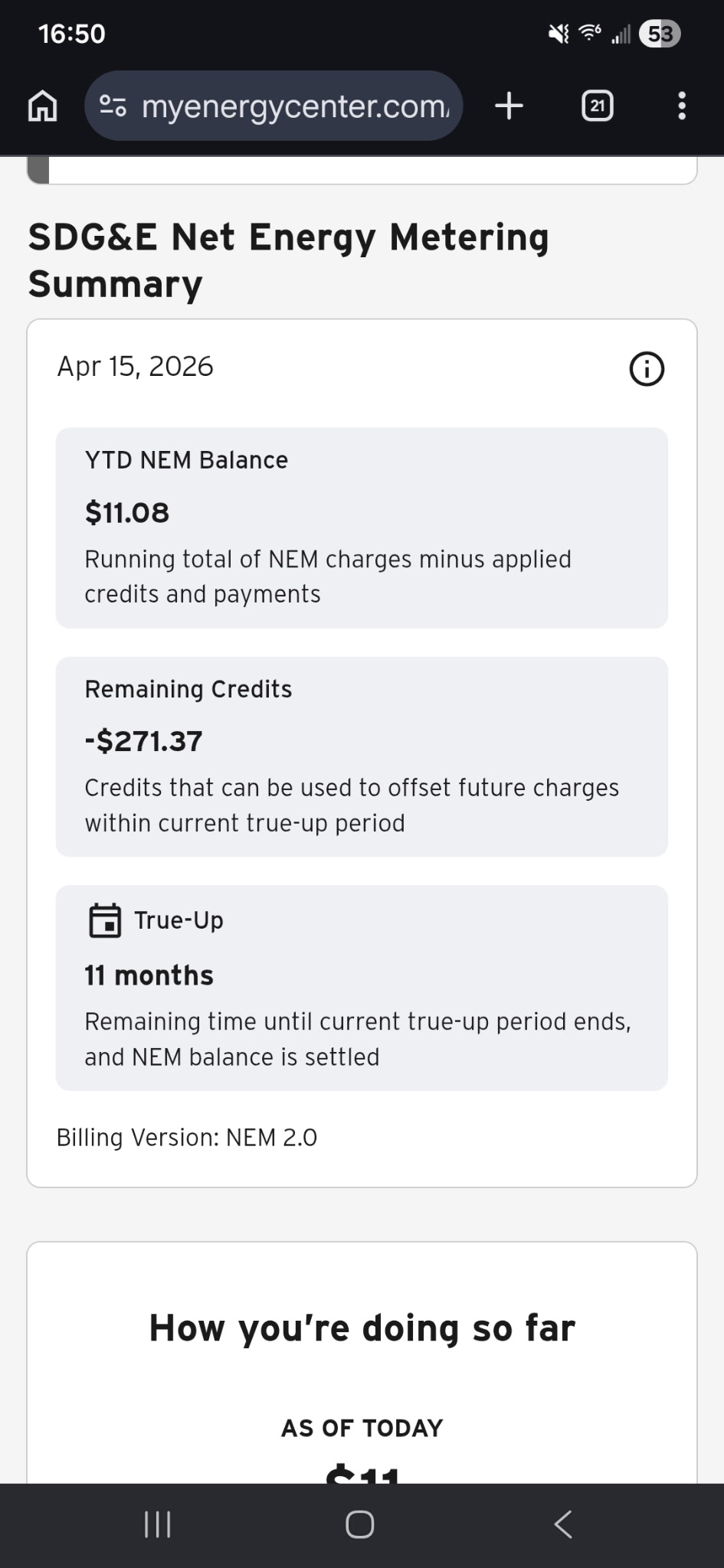Open Android recent apps button
The image size is (724, 1568).
tap(158, 1524)
